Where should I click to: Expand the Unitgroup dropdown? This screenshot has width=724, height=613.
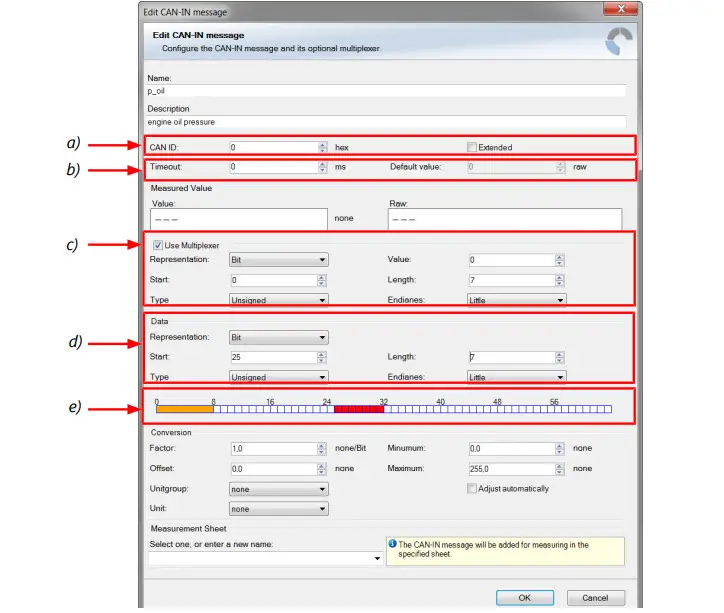click(x=278, y=489)
